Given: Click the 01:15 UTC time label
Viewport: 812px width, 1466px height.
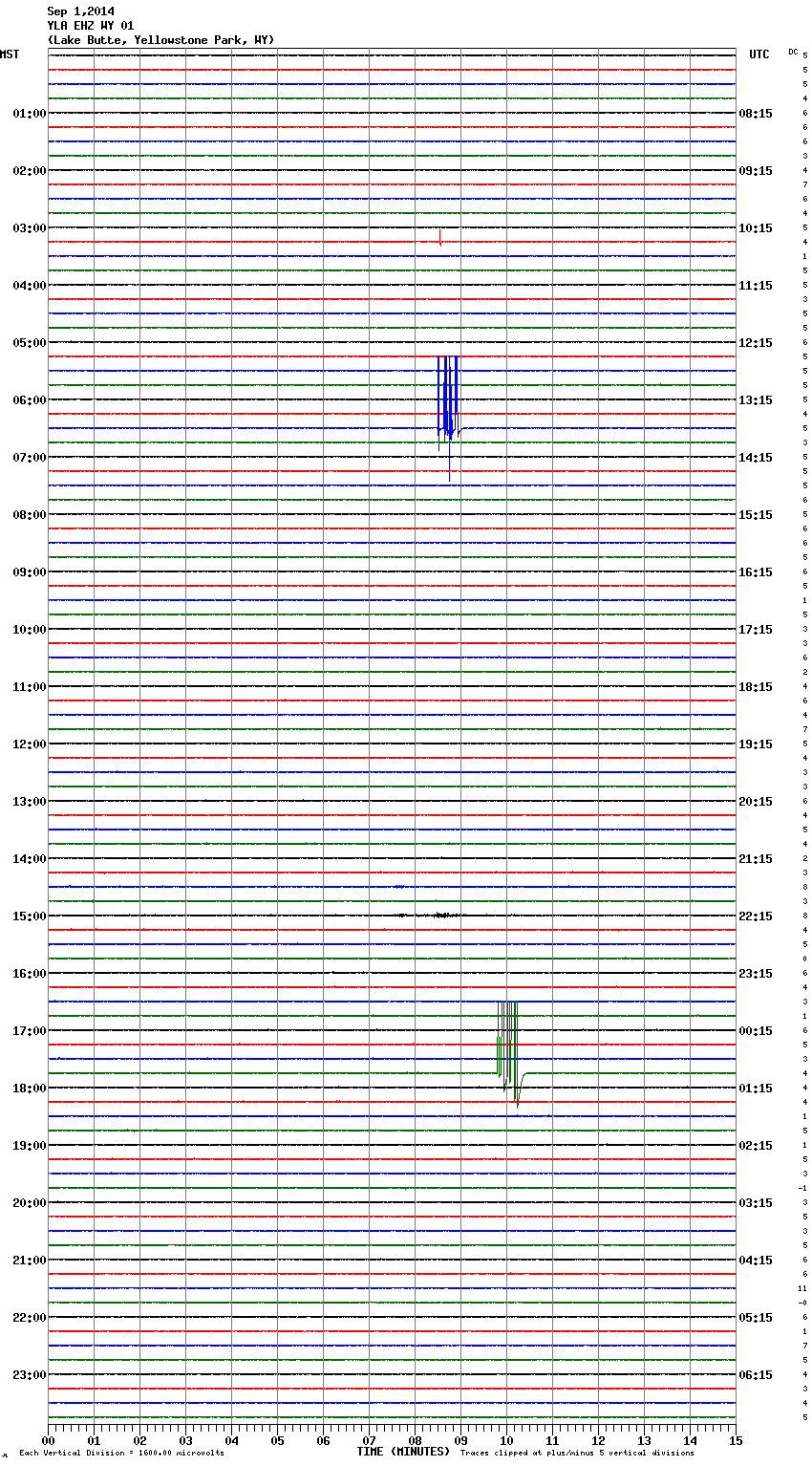Looking at the screenshot, I should tap(756, 1089).
